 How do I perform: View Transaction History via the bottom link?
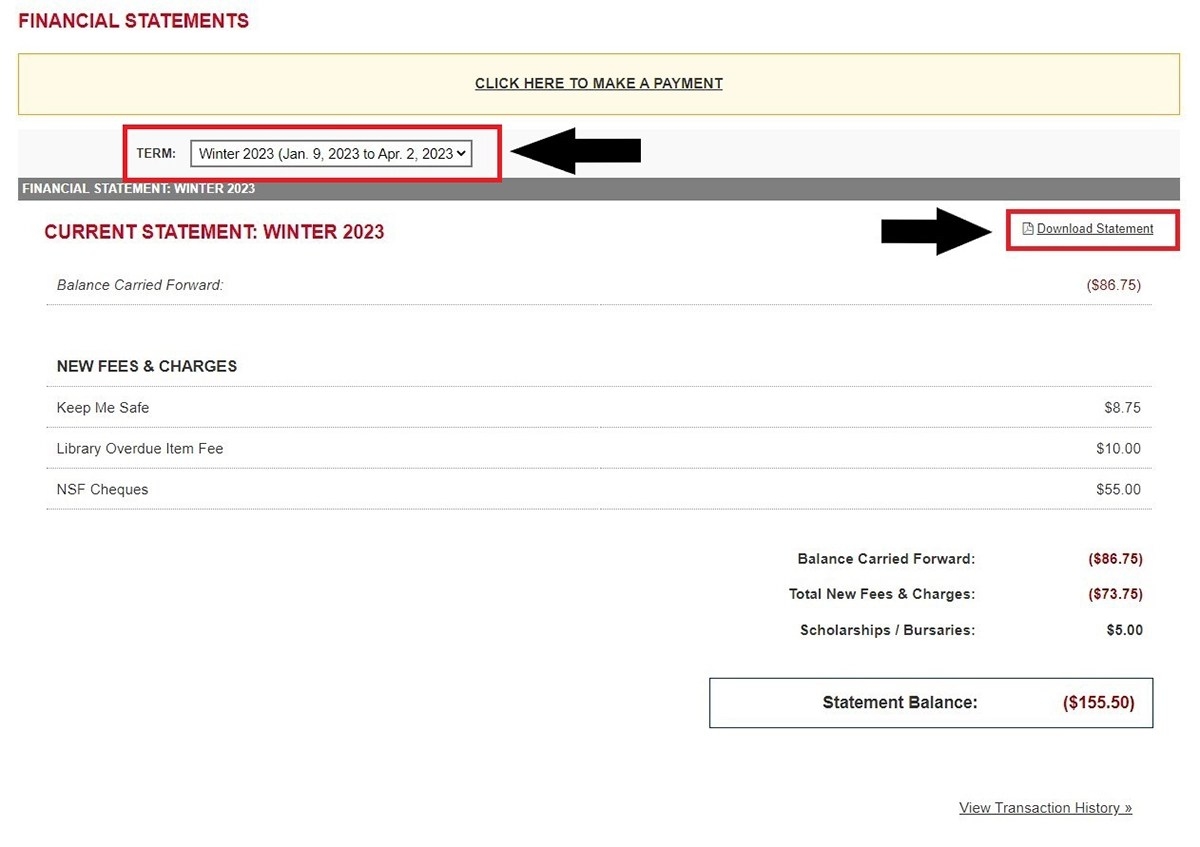pos(1045,808)
